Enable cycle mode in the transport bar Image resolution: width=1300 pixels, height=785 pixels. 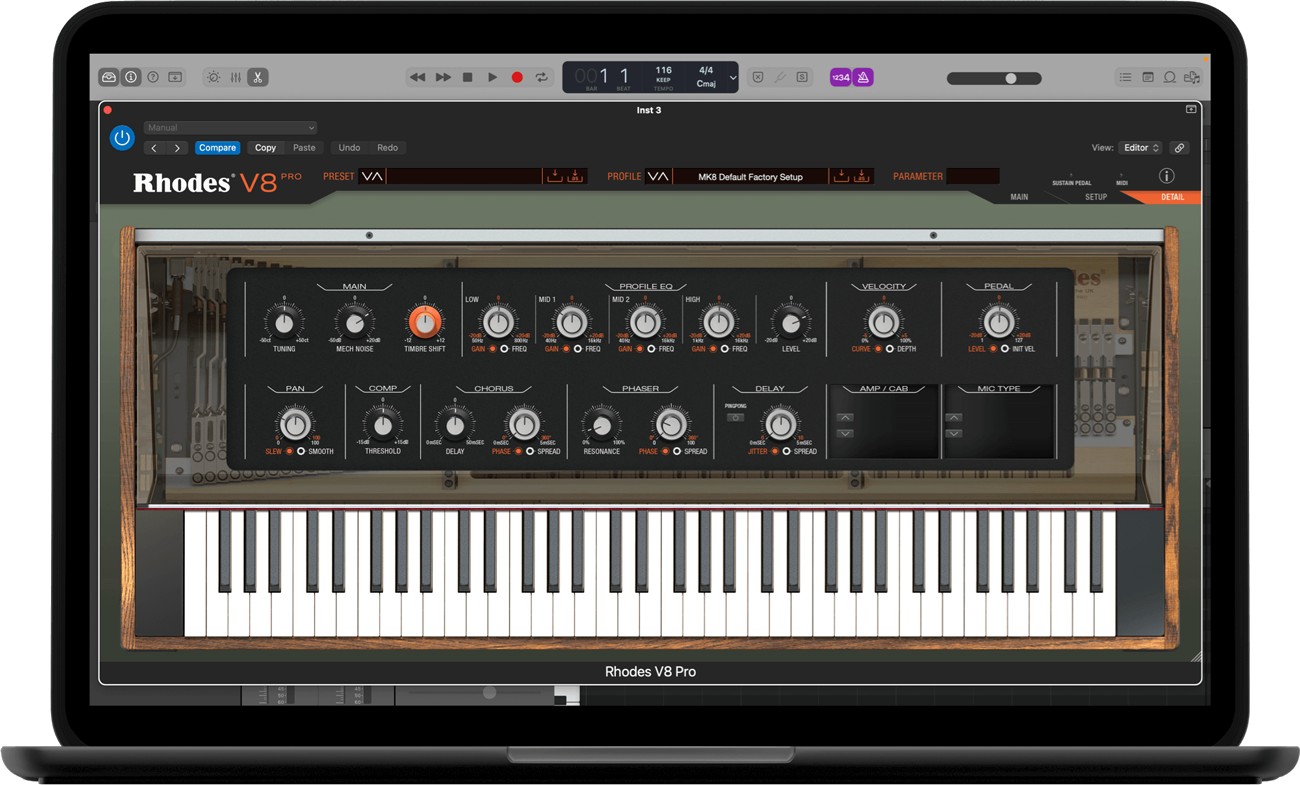point(541,76)
